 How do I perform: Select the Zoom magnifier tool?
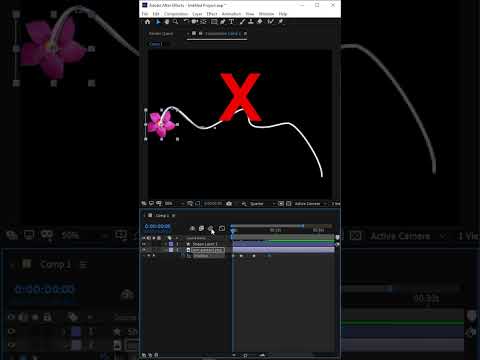(x=175, y=22)
